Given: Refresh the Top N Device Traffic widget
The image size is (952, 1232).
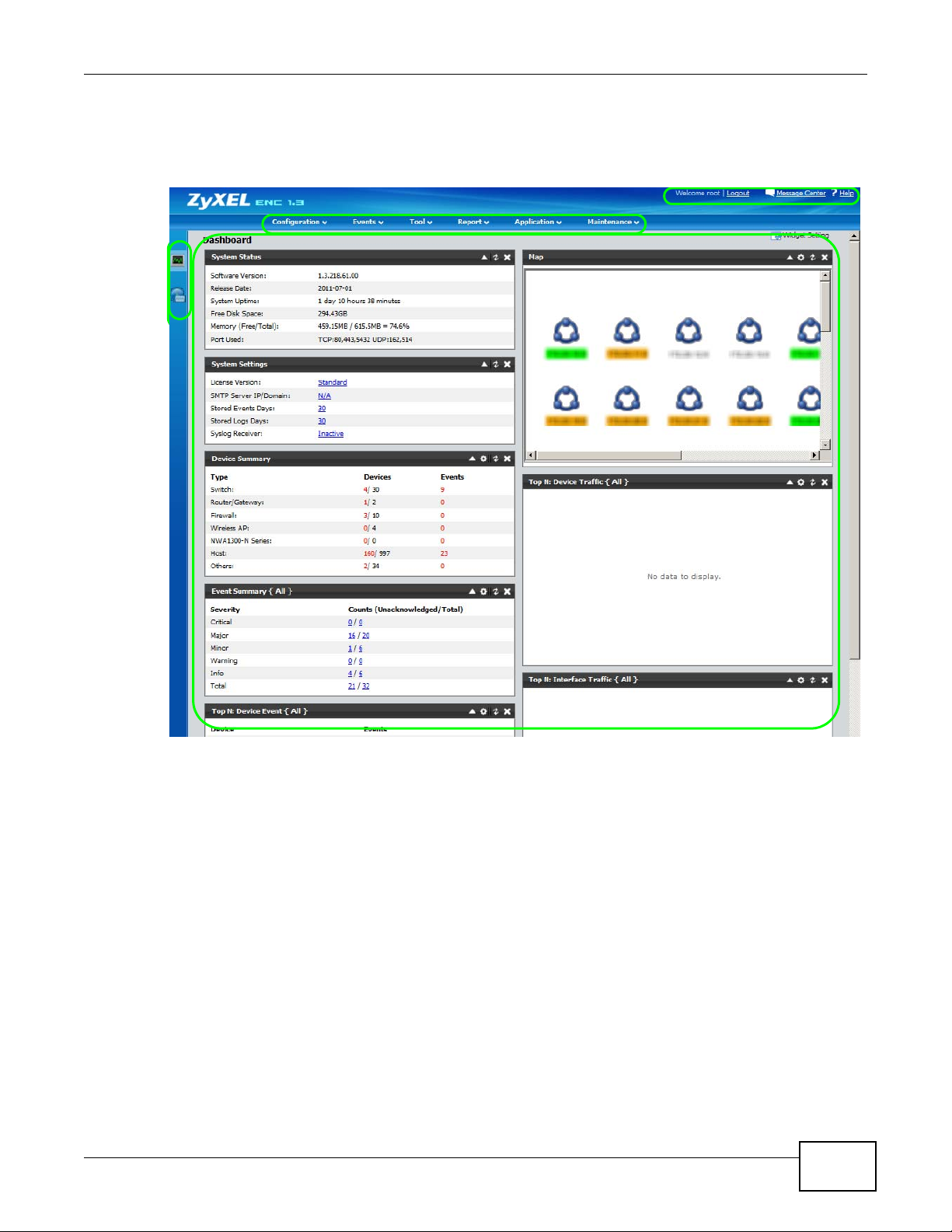Looking at the screenshot, I should 813,483.
